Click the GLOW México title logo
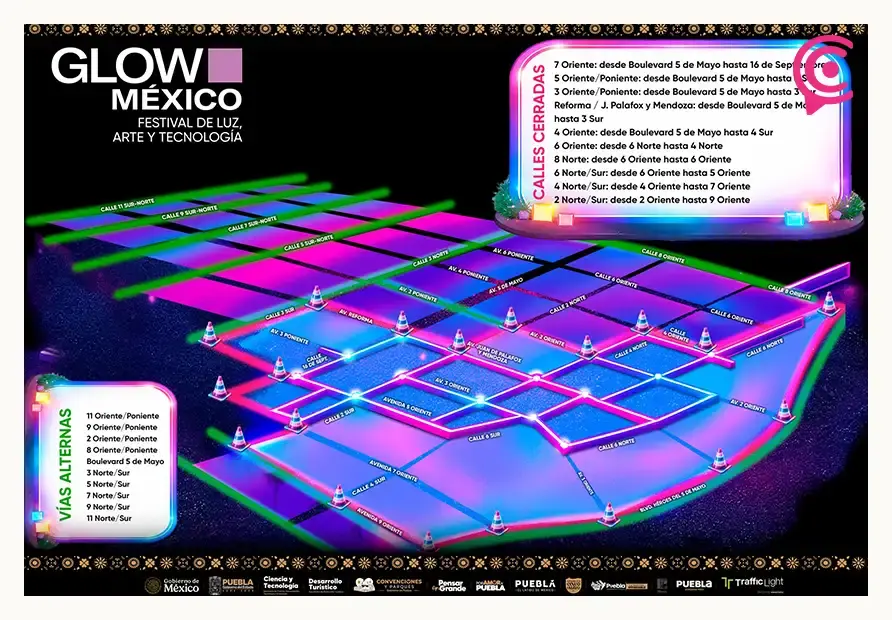 coord(147,80)
